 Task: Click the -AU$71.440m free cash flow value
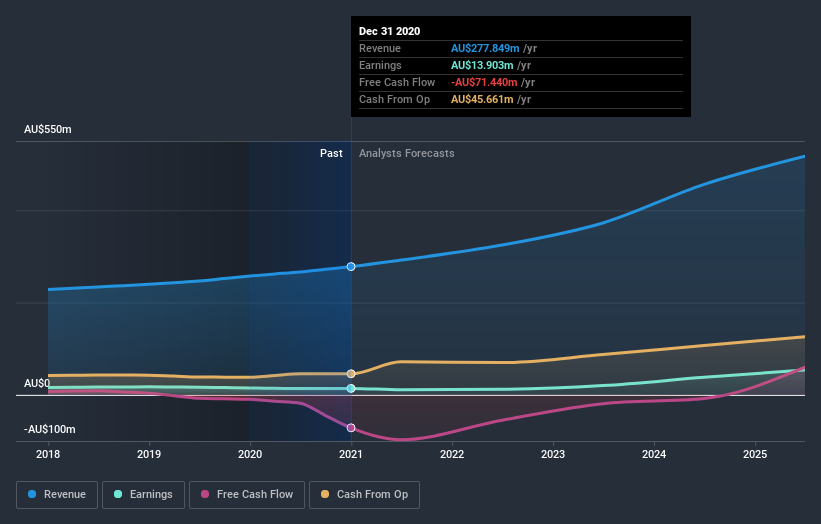coord(484,82)
